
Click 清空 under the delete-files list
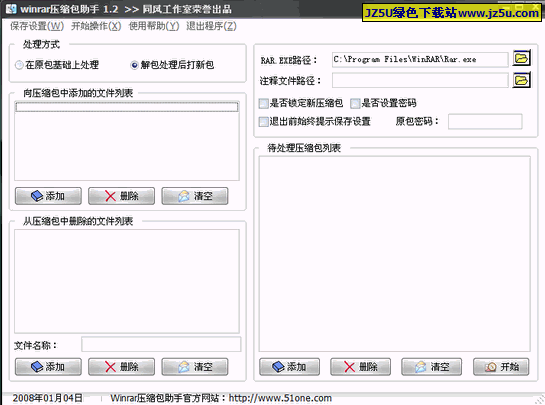click(195, 367)
